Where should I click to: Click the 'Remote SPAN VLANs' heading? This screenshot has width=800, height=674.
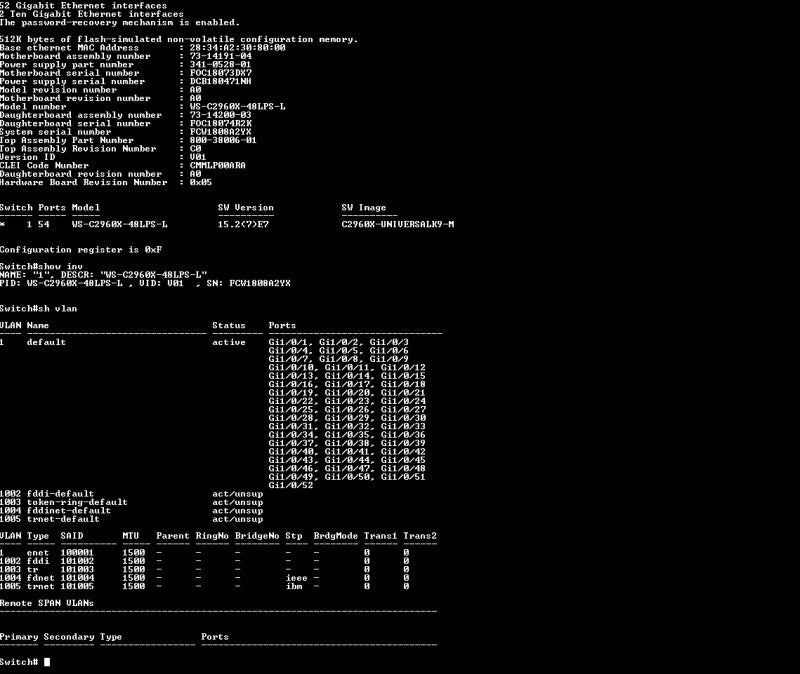tap(47, 603)
